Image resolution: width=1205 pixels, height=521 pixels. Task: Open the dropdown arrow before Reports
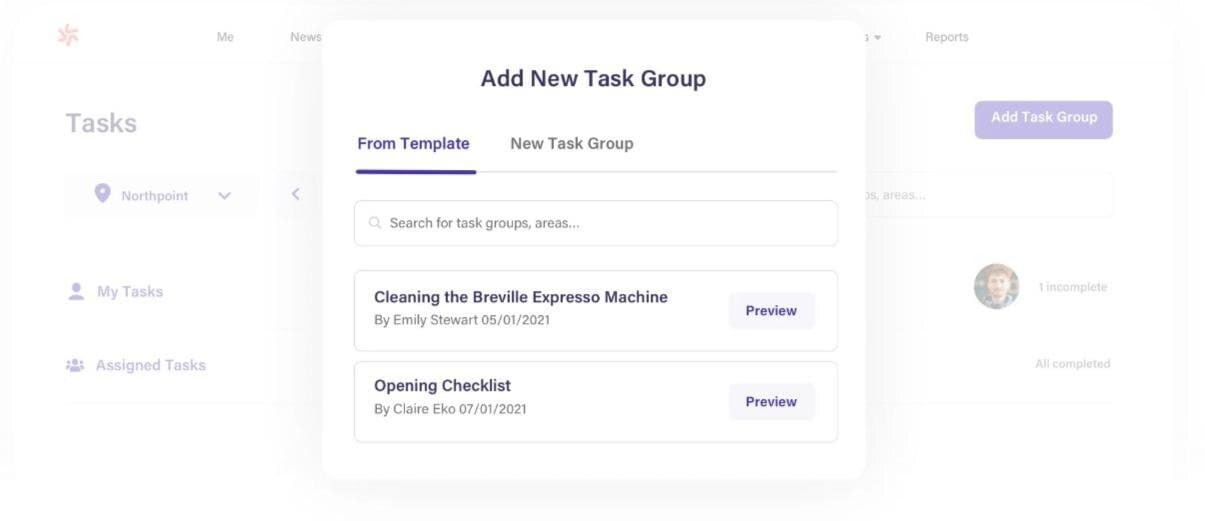pos(878,38)
